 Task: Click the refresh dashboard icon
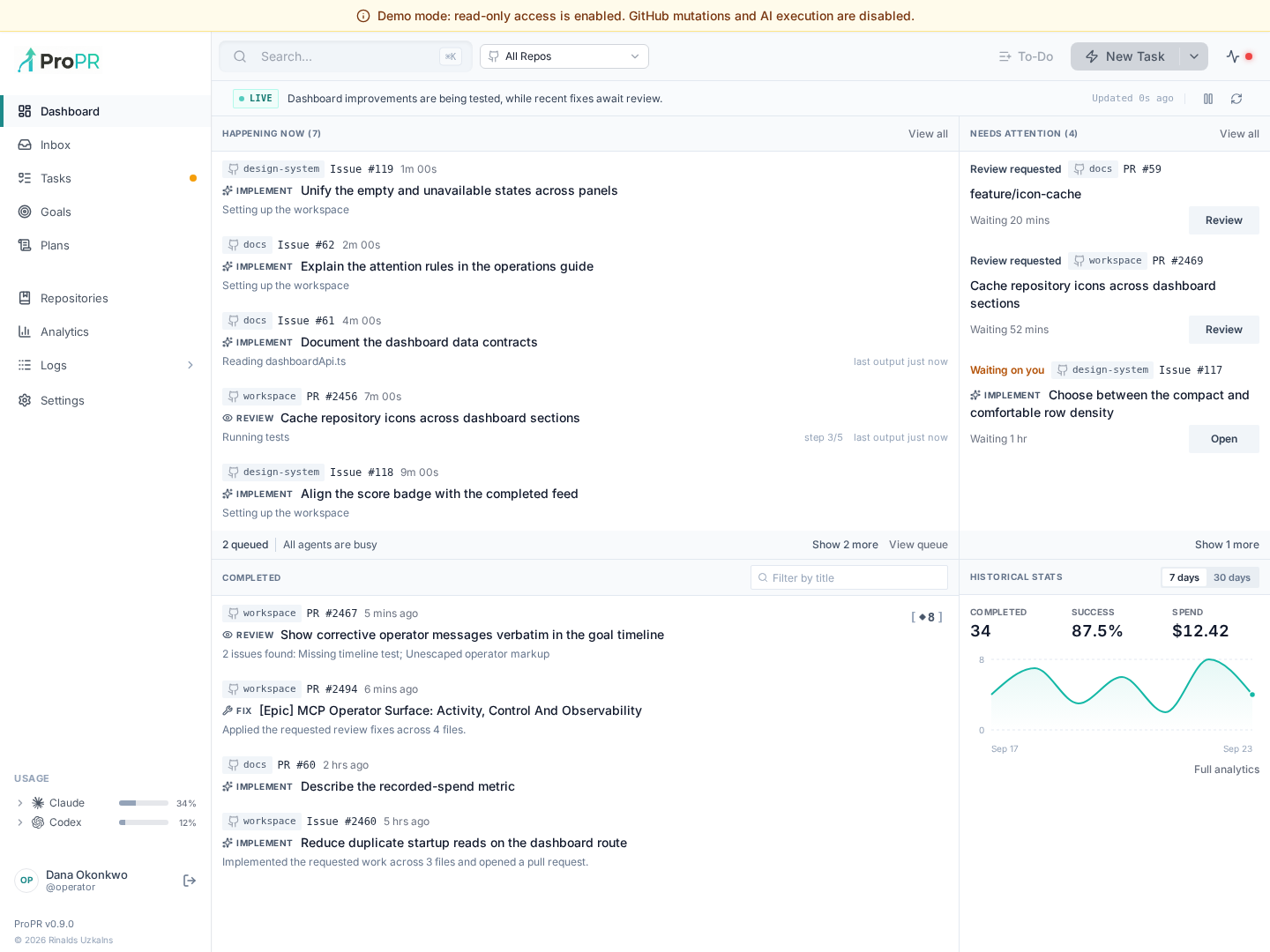tap(1236, 99)
